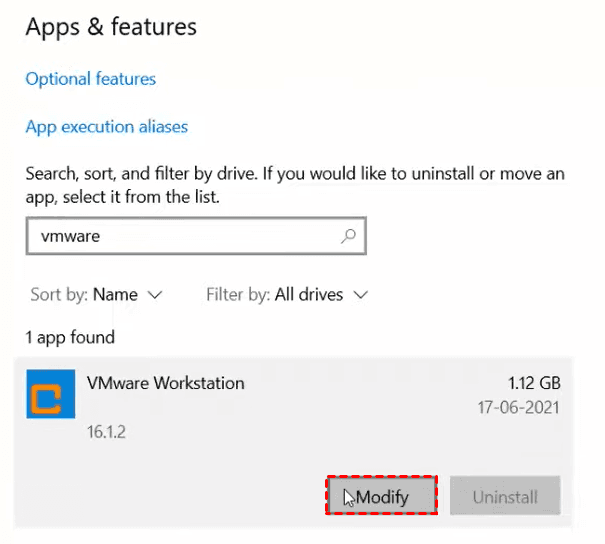
Task: Click the search field containing 'vmware'
Action: (180, 237)
